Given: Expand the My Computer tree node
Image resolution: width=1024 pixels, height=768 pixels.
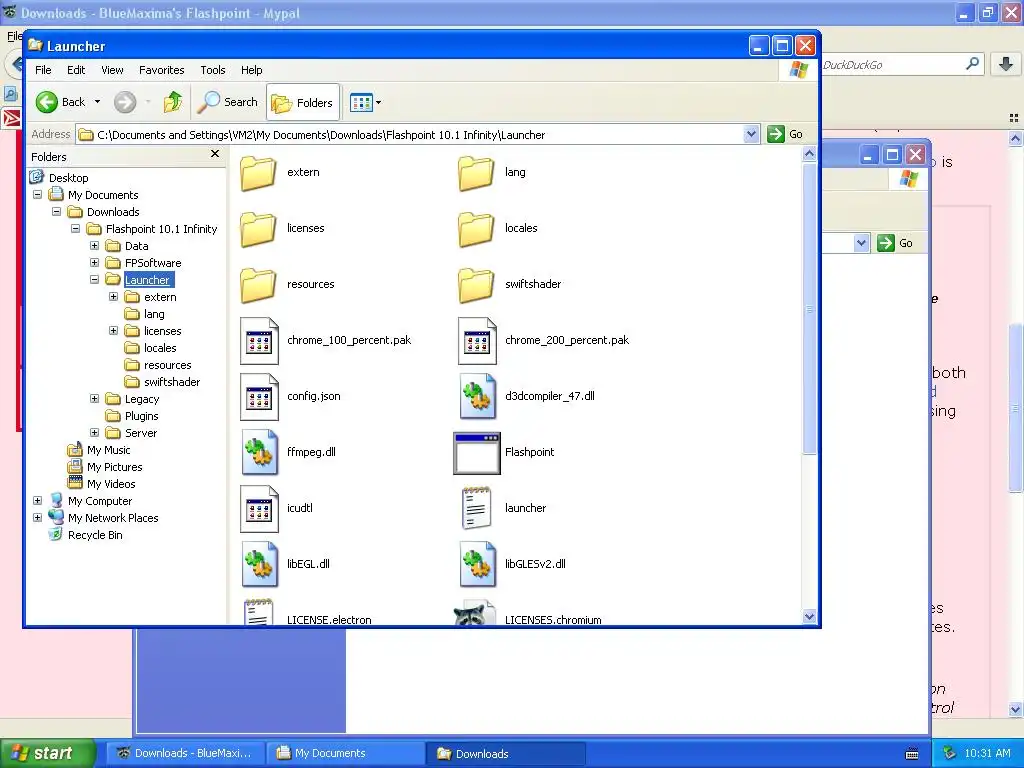Looking at the screenshot, I should coord(37,501).
